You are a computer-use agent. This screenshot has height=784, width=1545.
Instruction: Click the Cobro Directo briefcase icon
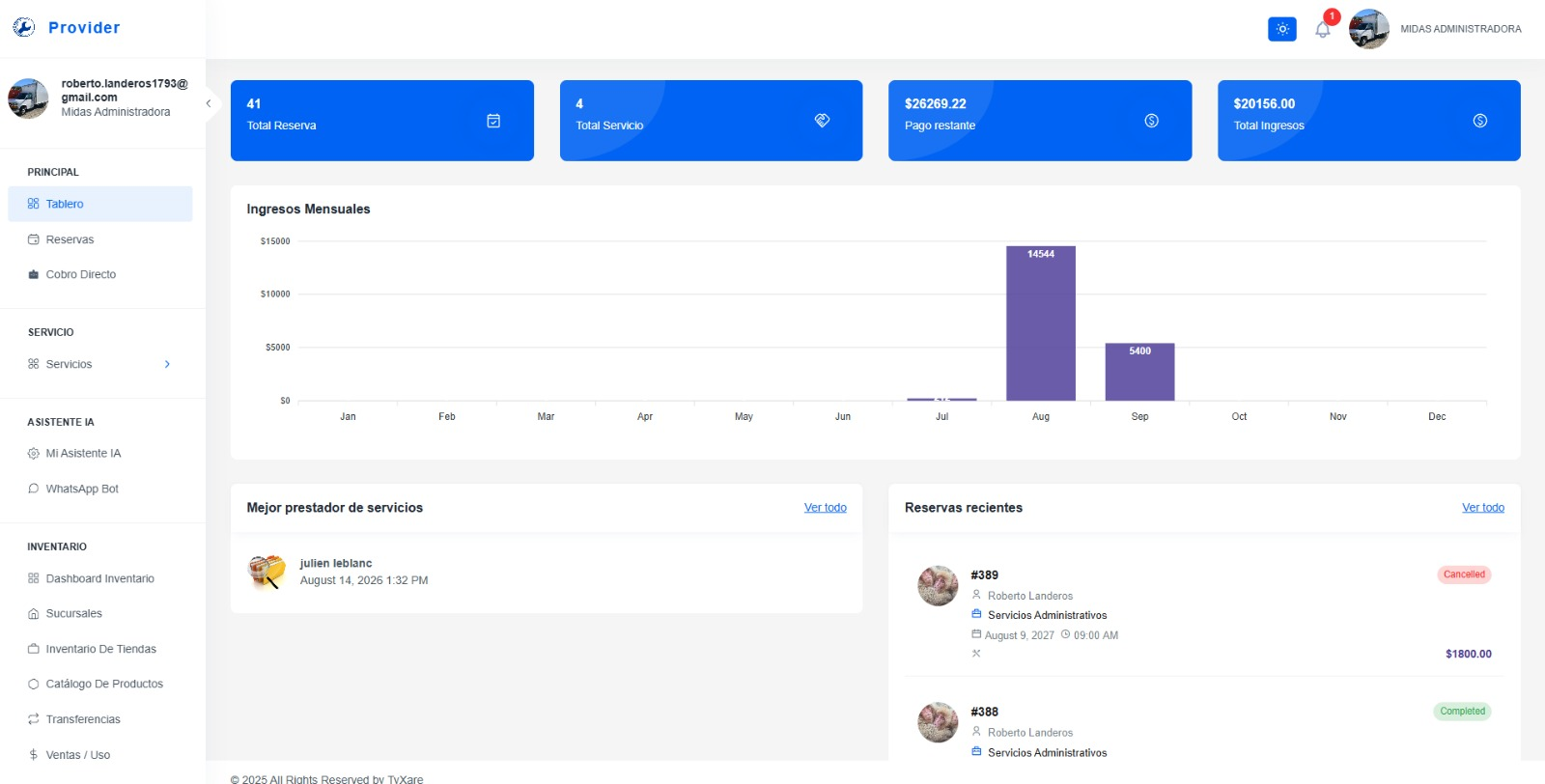coord(34,274)
